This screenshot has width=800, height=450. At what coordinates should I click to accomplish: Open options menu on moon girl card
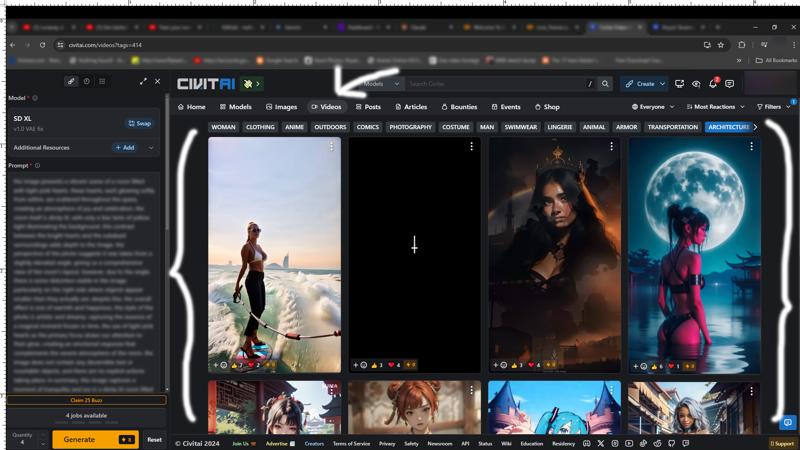752,146
